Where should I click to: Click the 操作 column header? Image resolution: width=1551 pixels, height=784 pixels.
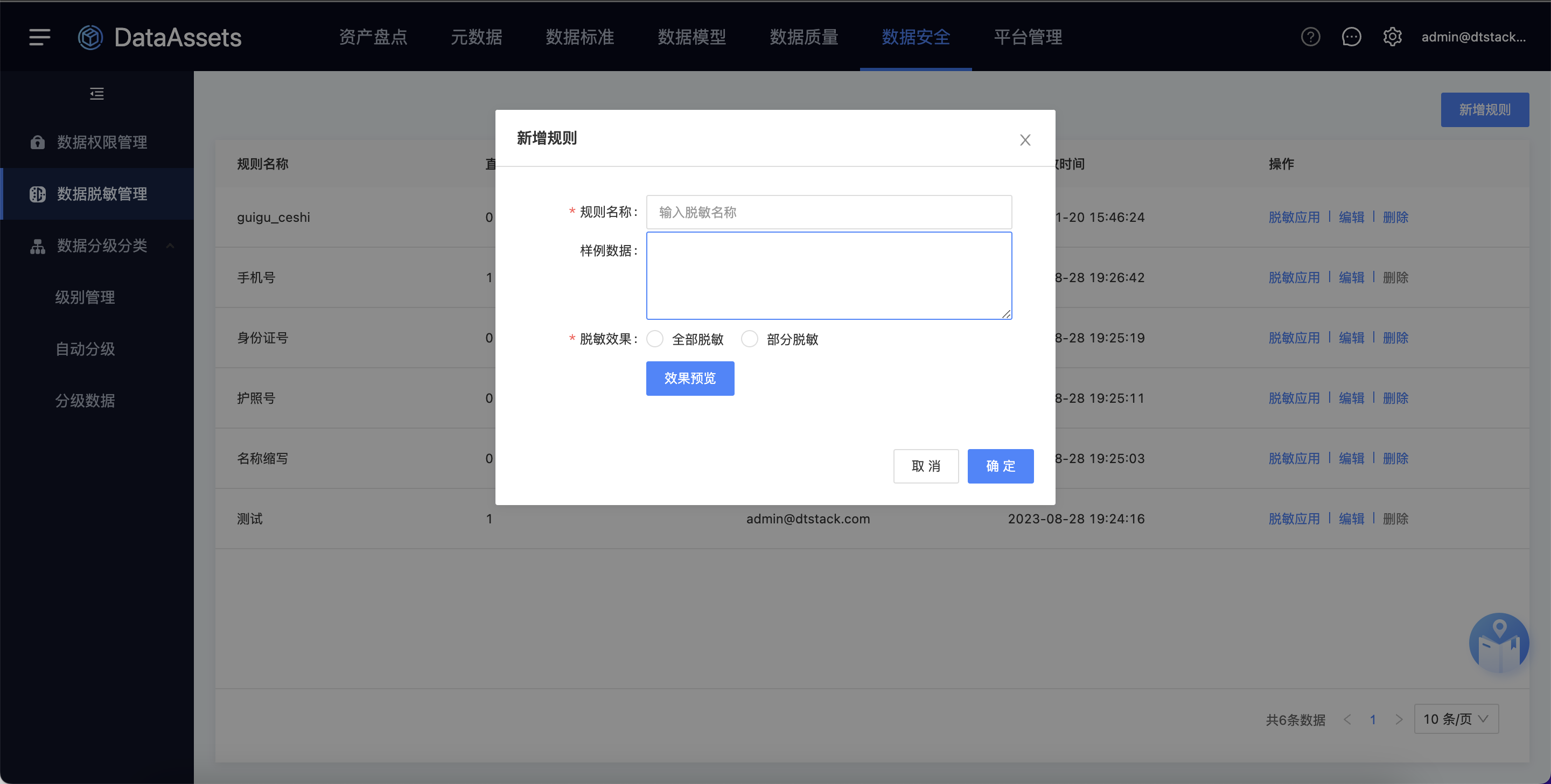point(1281,164)
